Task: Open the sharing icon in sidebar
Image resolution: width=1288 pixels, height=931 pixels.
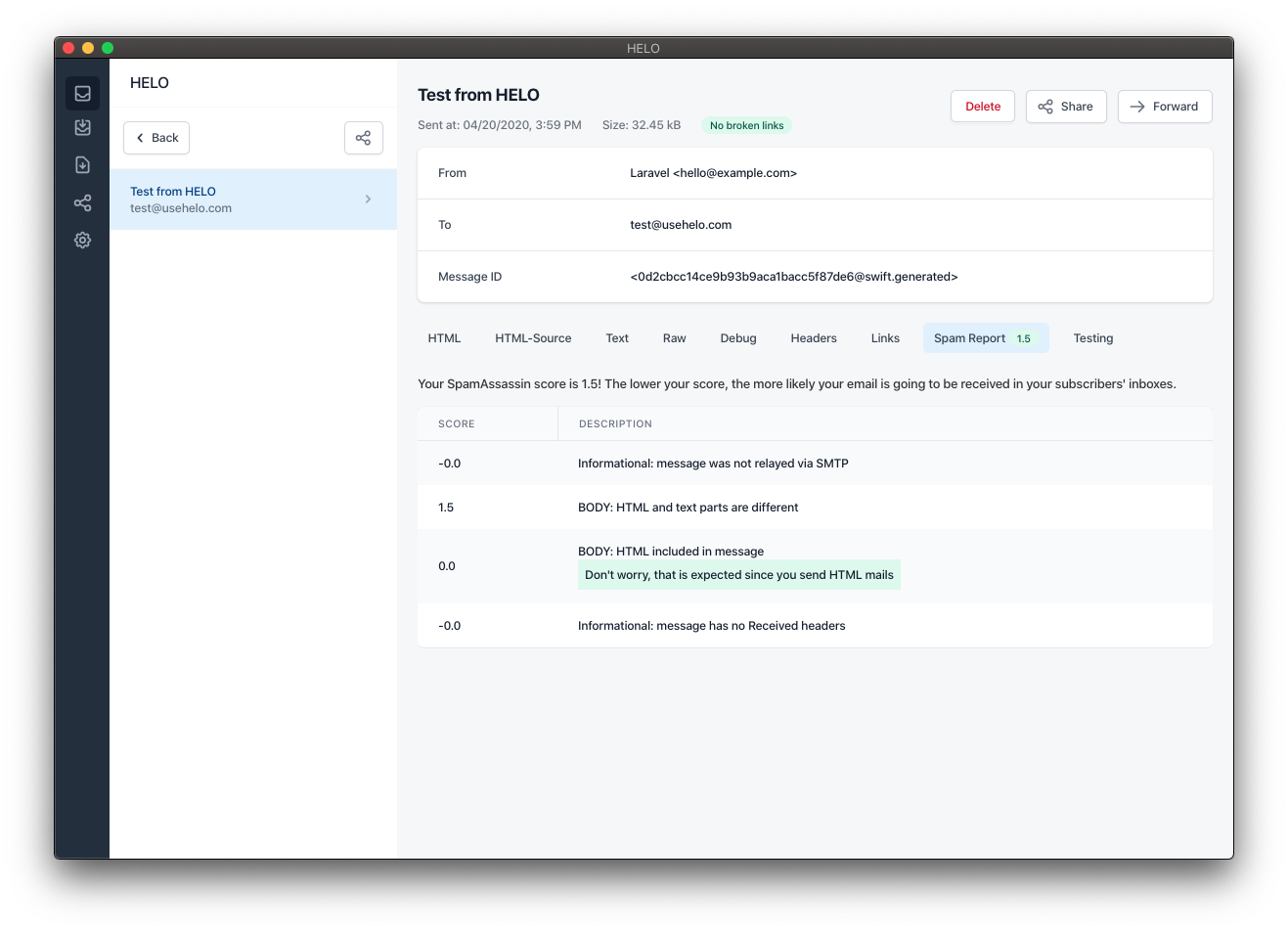Action: pyautogui.click(x=83, y=202)
